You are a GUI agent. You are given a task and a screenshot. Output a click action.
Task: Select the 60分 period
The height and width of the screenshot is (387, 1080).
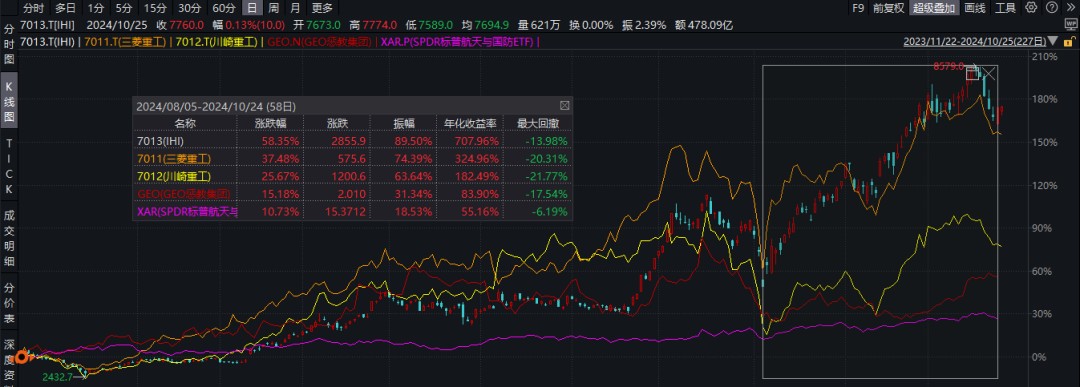point(223,8)
